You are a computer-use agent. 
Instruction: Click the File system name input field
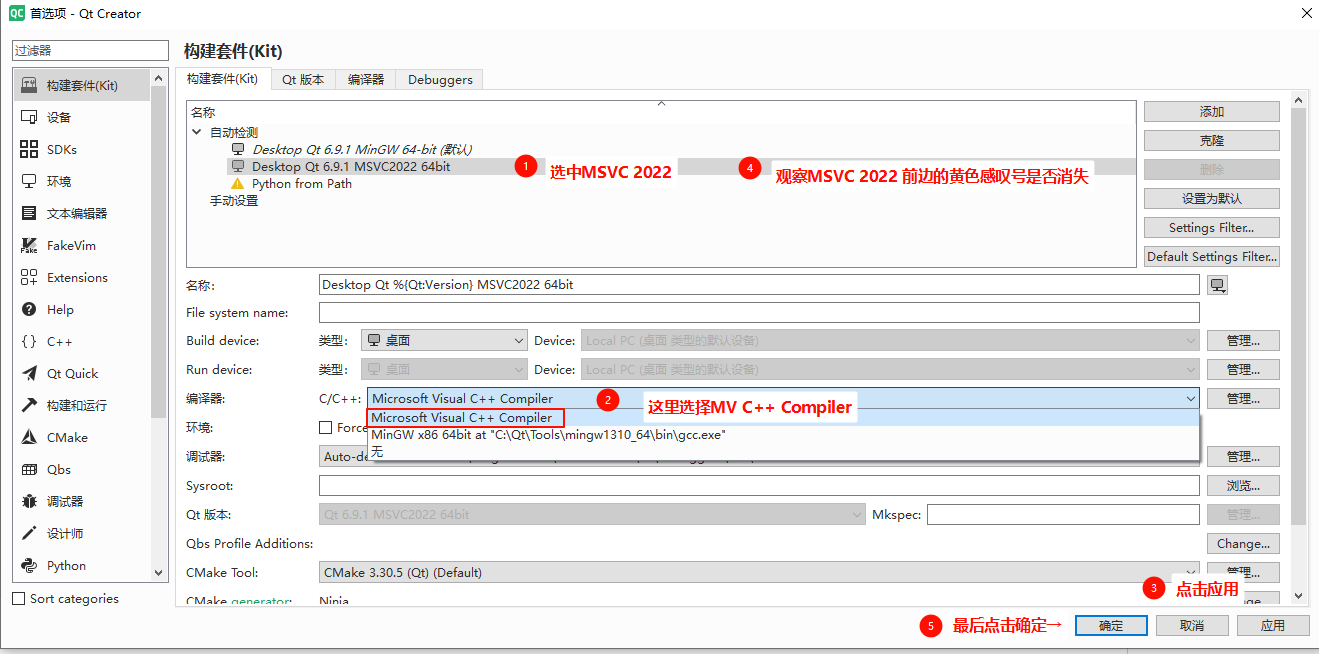tap(759, 313)
